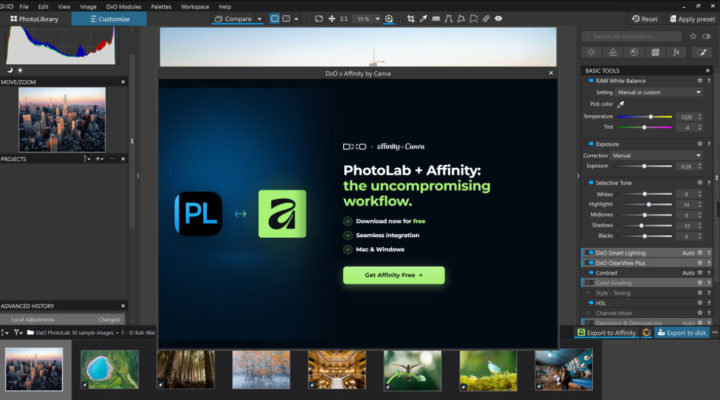Screen dimensions: 720x400
Task: Click the Pick color eyedropper in White Balance
Action: pos(620,104)
